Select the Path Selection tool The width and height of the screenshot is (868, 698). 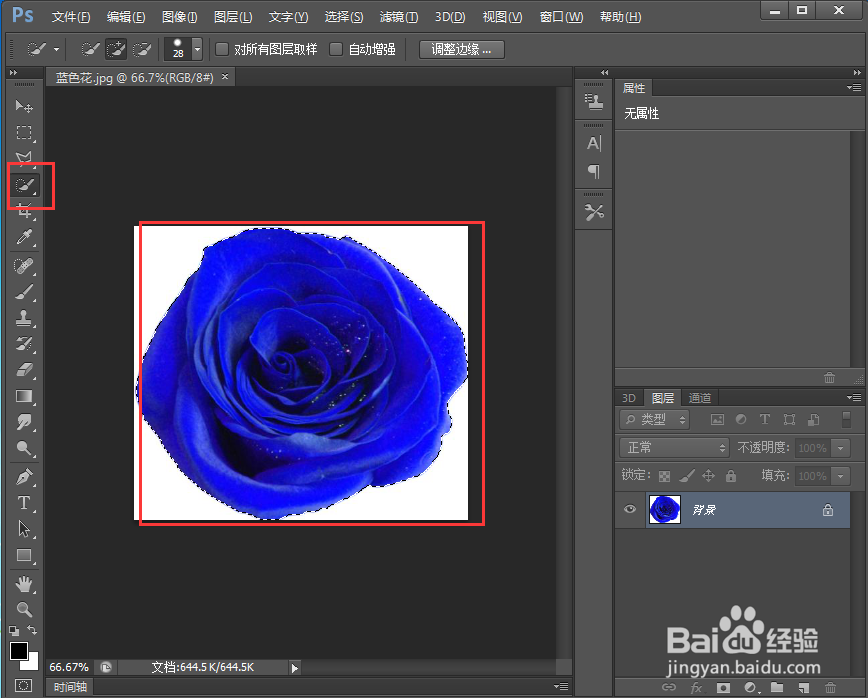click(24, 529)
